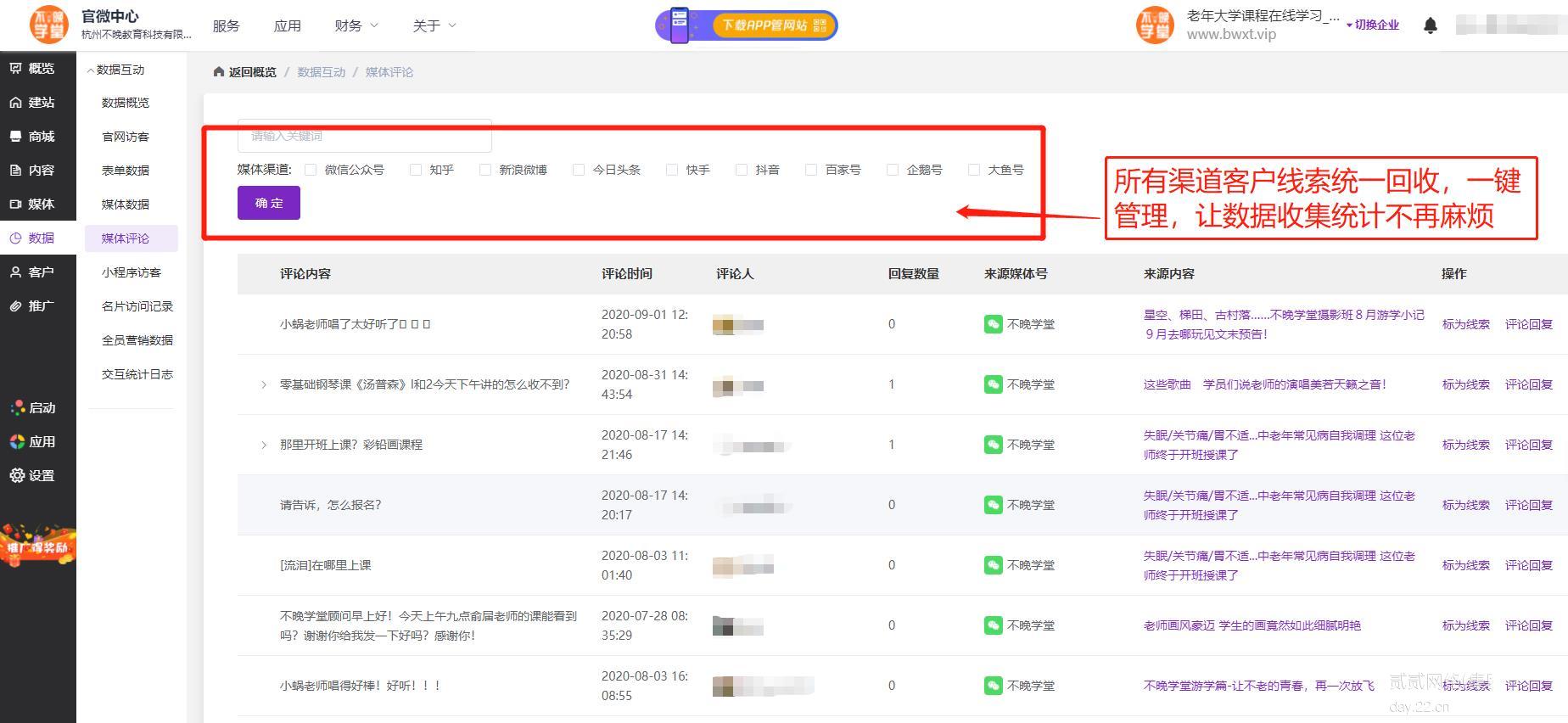Tick the 今日头条 channel checkbox
The height and width of the screenshot is (723, 1568).
[x=579, y=170]
